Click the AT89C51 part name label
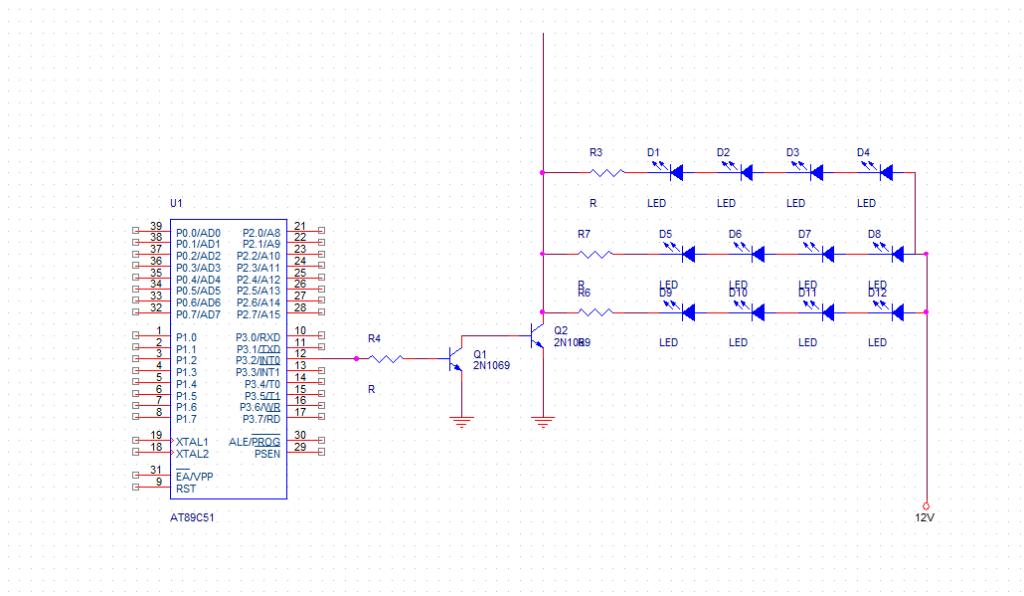1024x596 pixels. (x=192, y=518)
